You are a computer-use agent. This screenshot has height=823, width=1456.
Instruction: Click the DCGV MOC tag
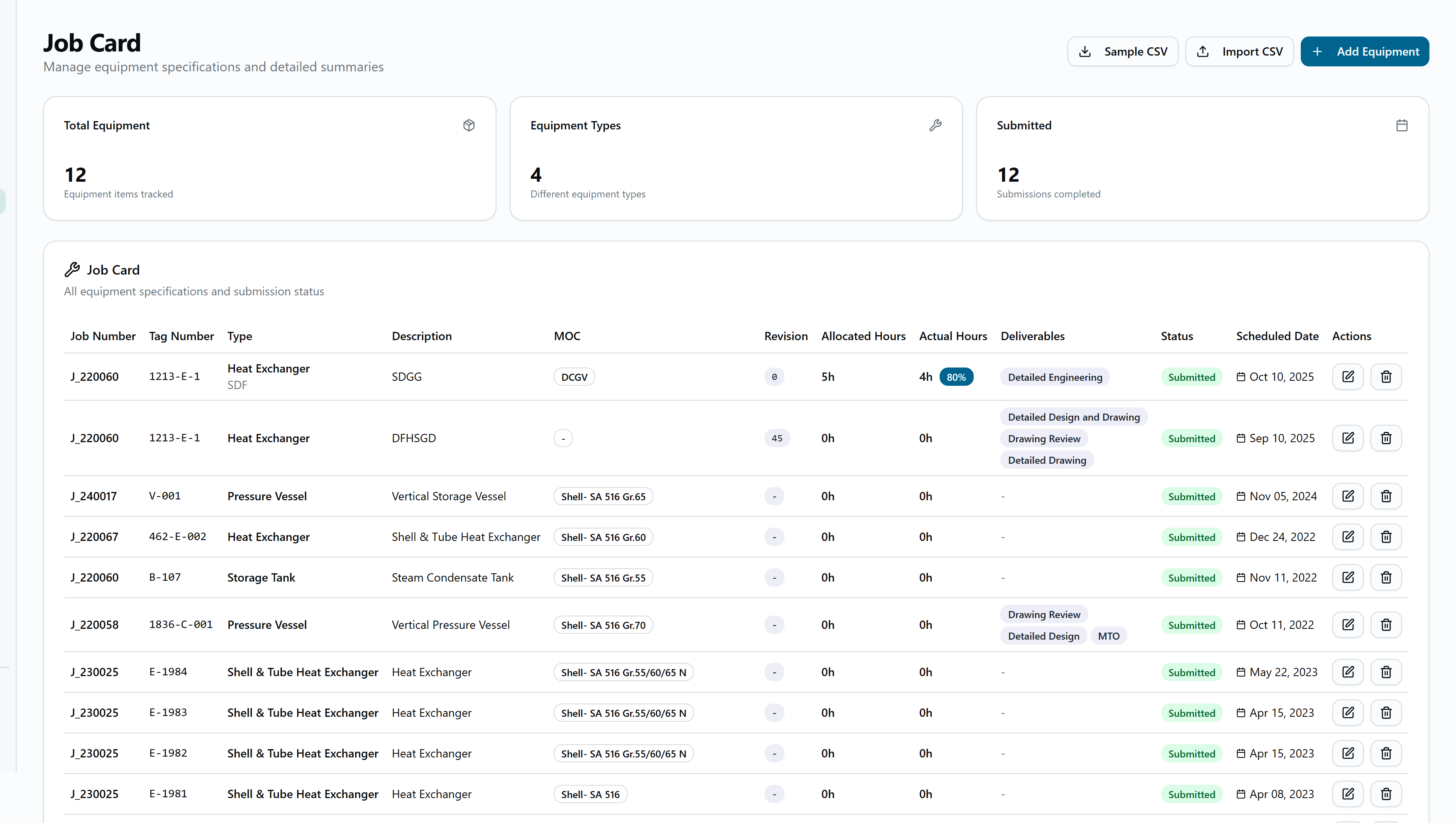574,377
